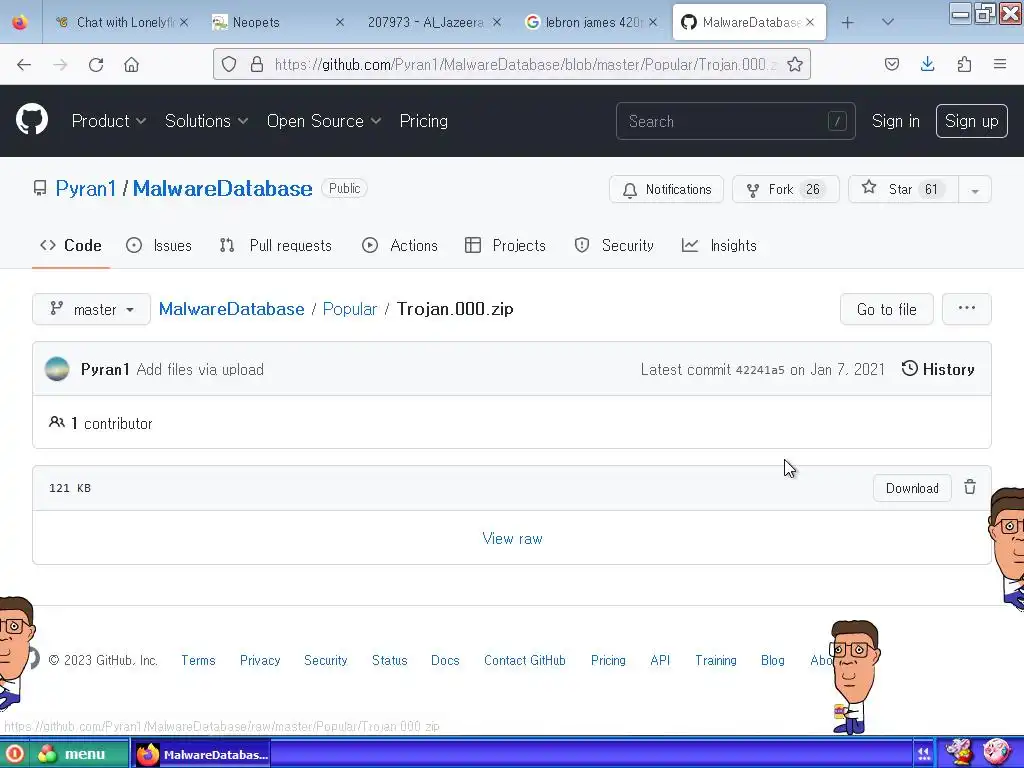Open commit hash 42241a5 link
1024x768 pixels.
point(760,370)
